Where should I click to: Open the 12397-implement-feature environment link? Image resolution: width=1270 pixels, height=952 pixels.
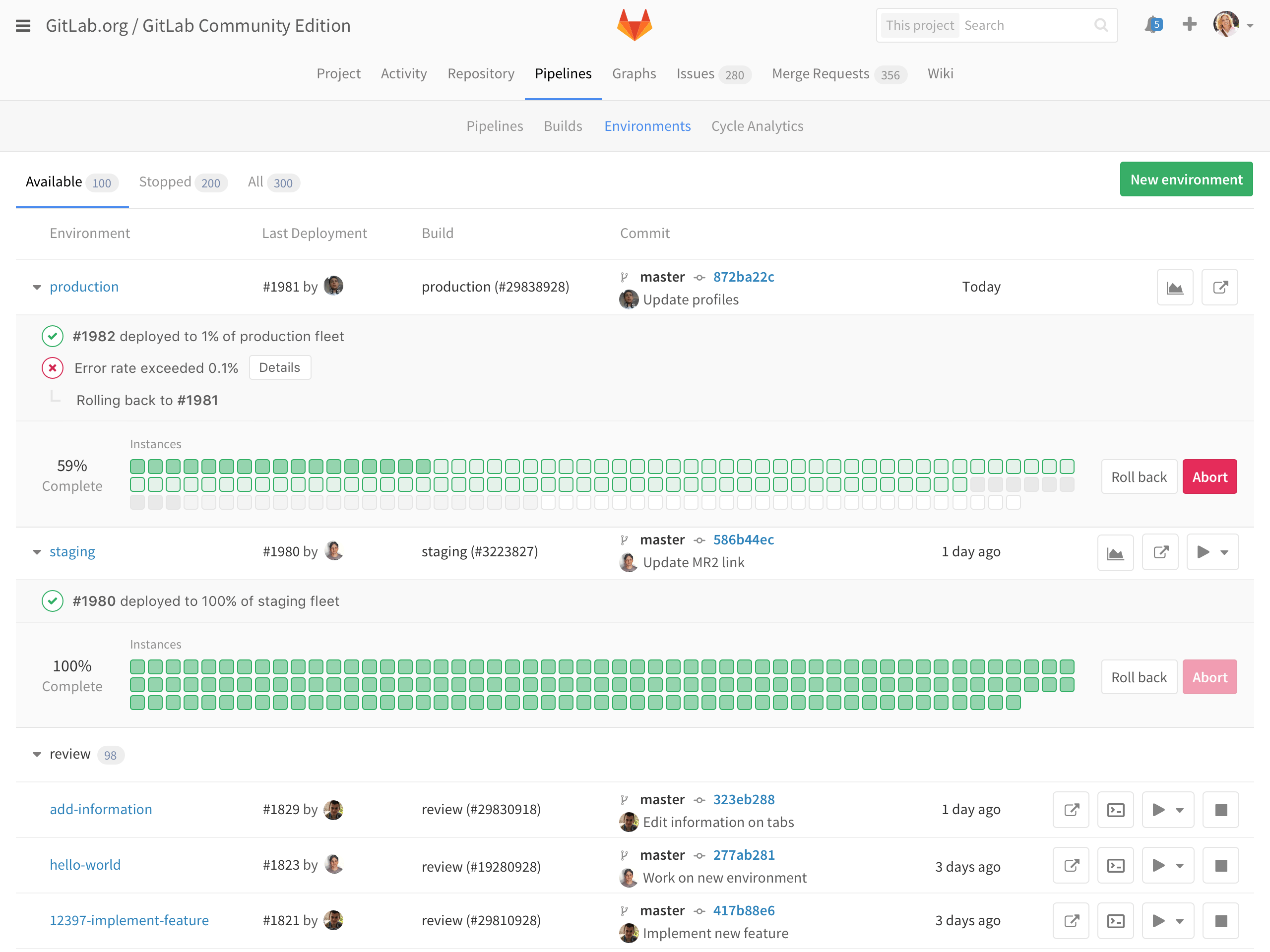point(129,921)
